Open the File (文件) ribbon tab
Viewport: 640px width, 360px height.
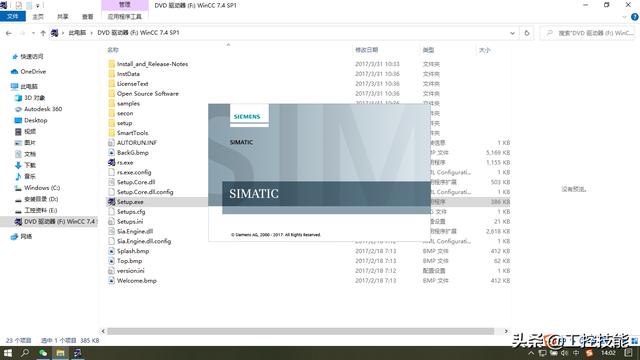click(x=13, y=16)
